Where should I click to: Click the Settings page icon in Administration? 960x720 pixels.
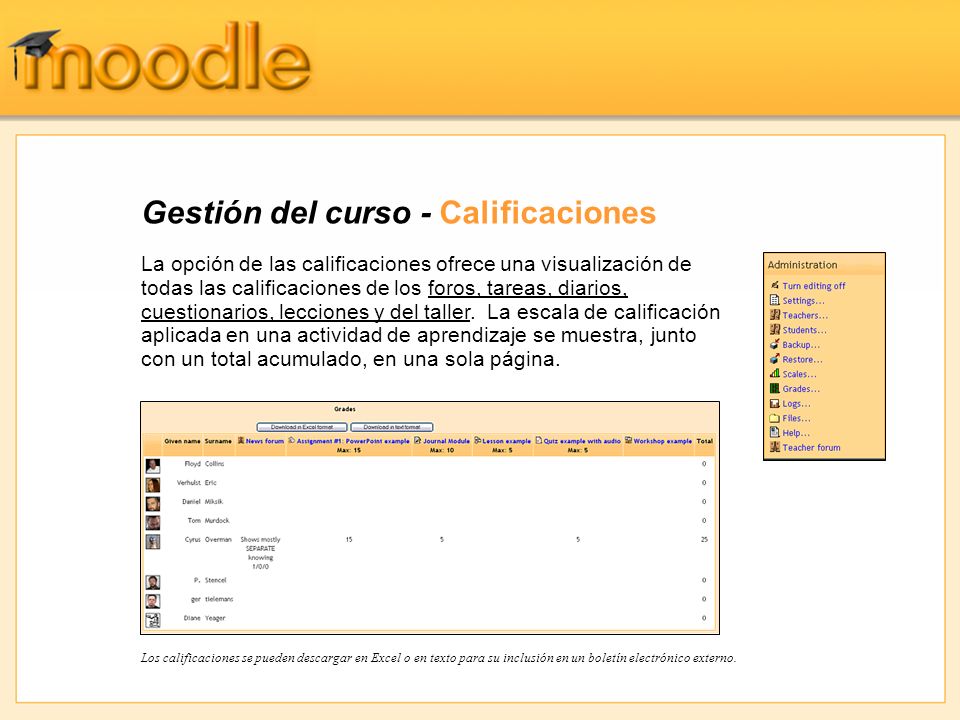click(x=774, y=300)
